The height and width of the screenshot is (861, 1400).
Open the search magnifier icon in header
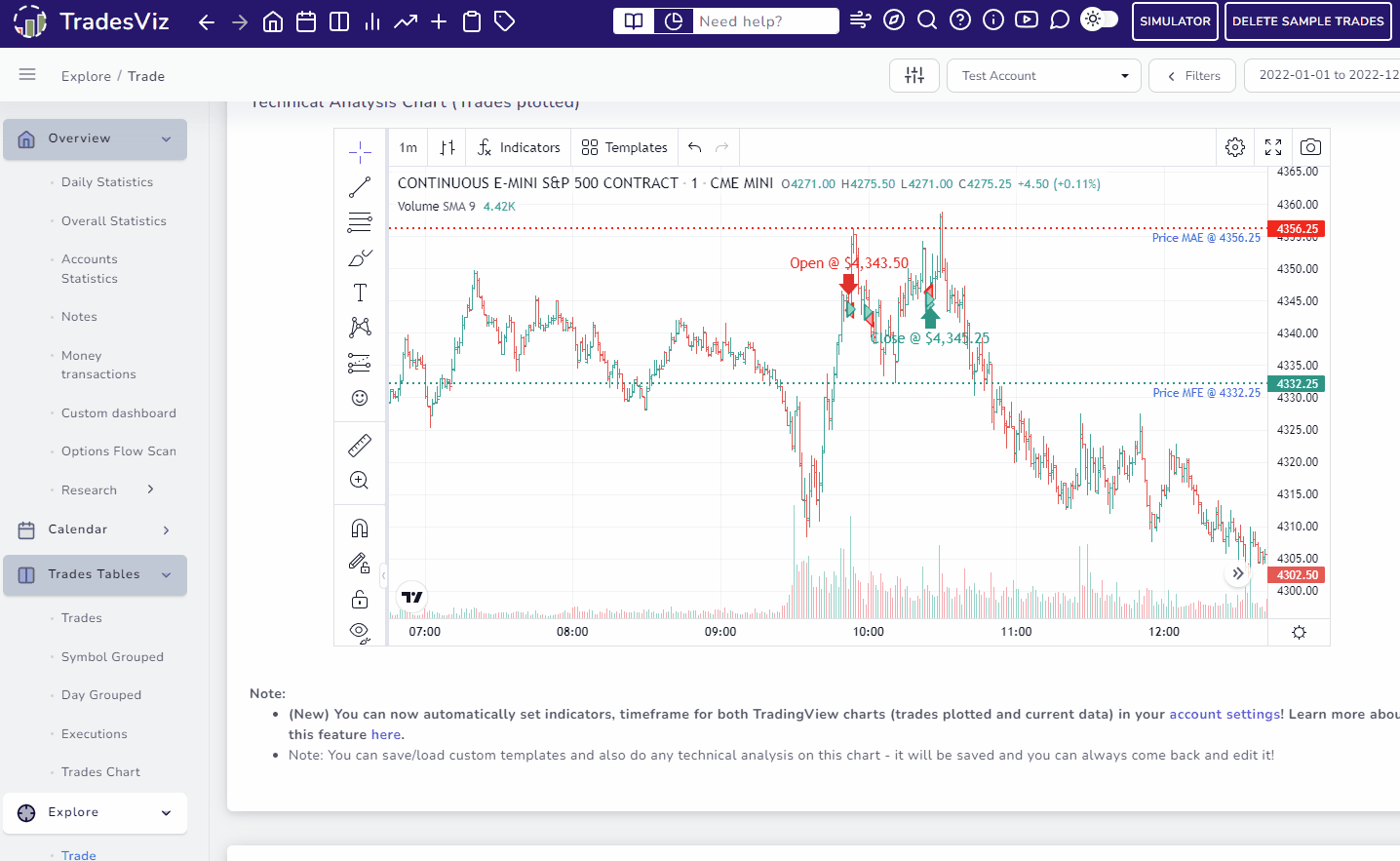click(x=927, y=20)
